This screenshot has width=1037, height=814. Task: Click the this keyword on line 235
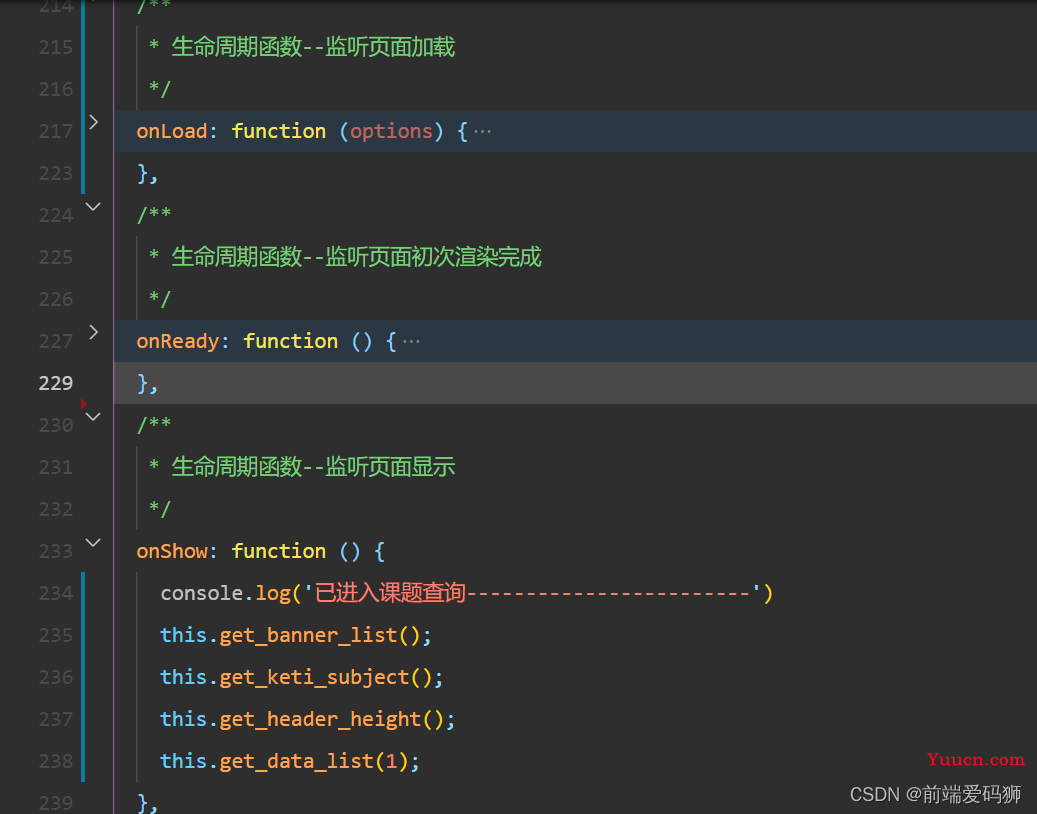point(183,635)
